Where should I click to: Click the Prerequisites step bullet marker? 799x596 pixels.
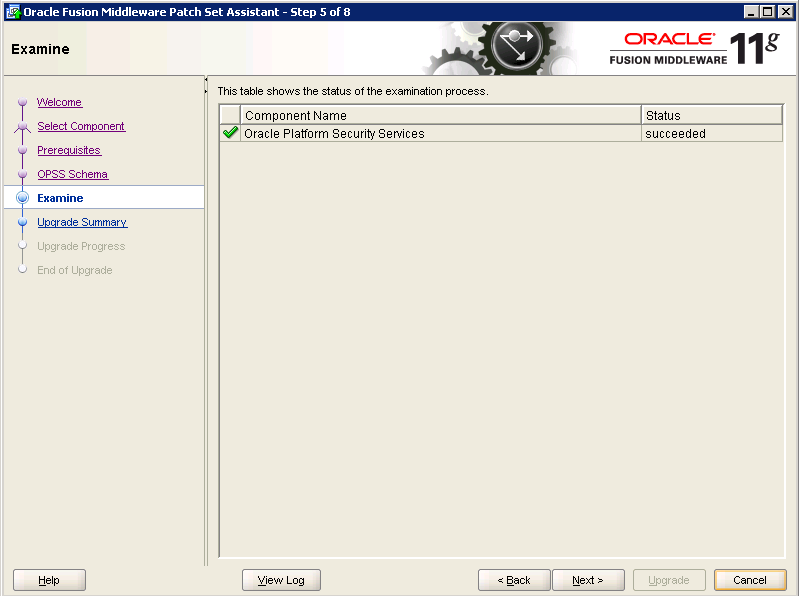click(x=22, y=150)
